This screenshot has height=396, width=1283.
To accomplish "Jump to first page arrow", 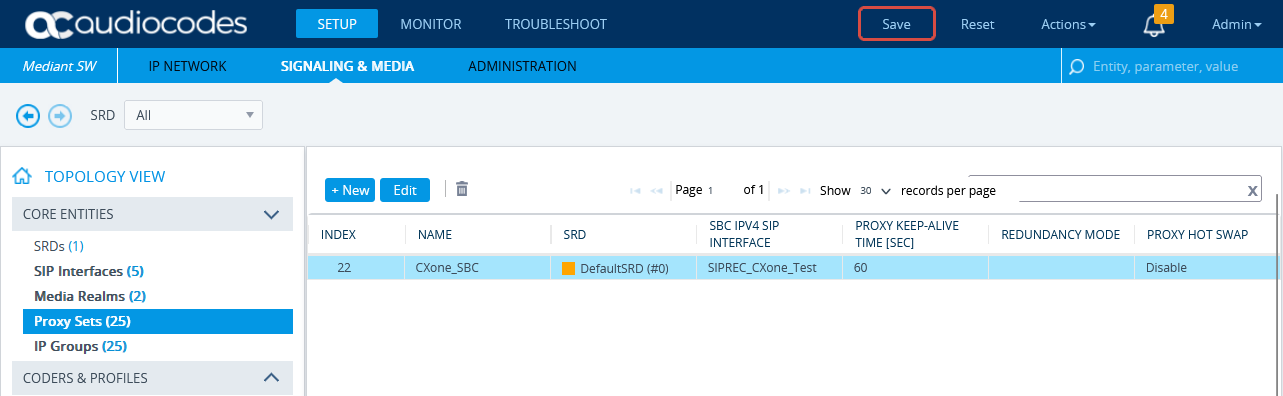I will [635, 190].
